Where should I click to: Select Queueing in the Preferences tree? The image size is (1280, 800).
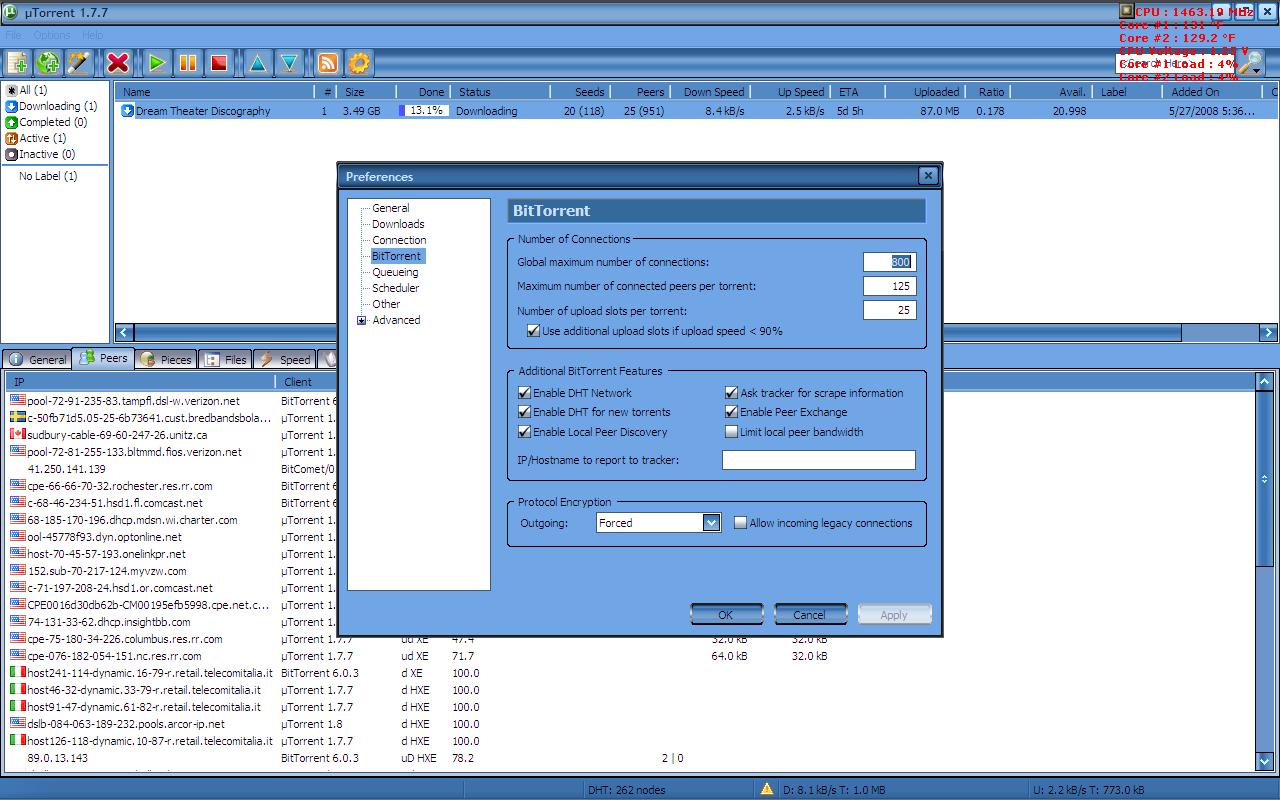click(x=395, y=272)
